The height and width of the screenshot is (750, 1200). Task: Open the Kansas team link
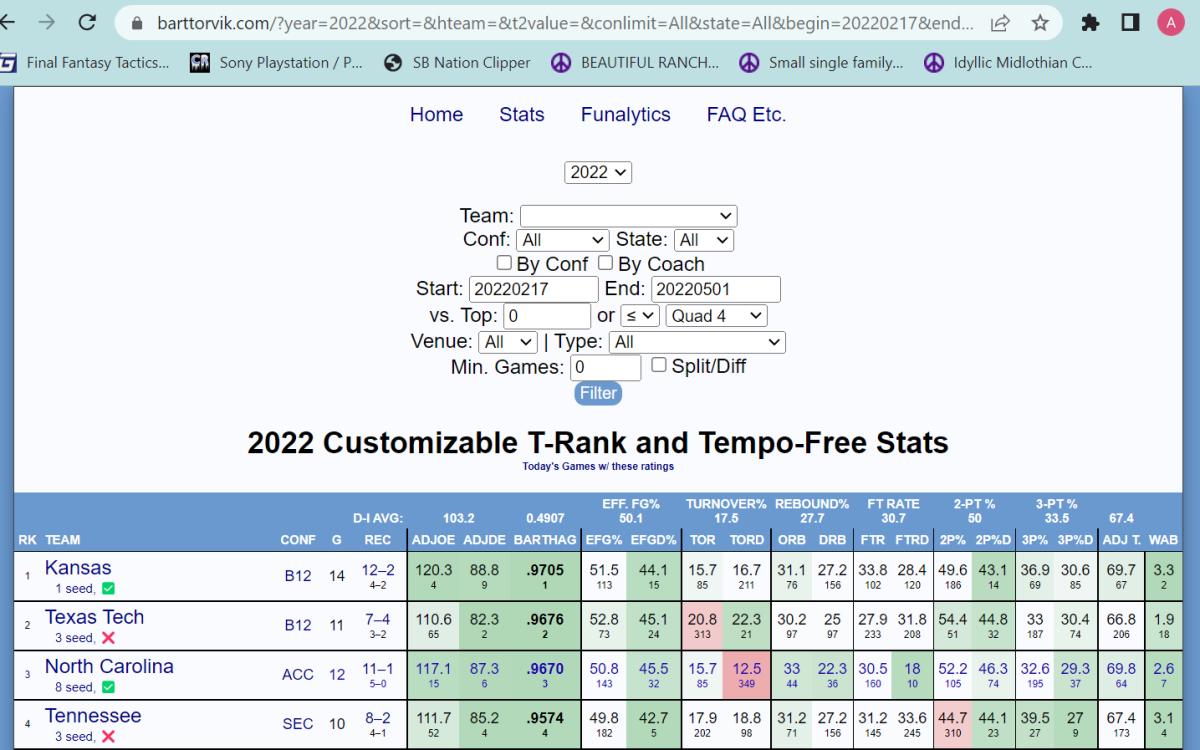pyautogui.click(x=78, y=568)
